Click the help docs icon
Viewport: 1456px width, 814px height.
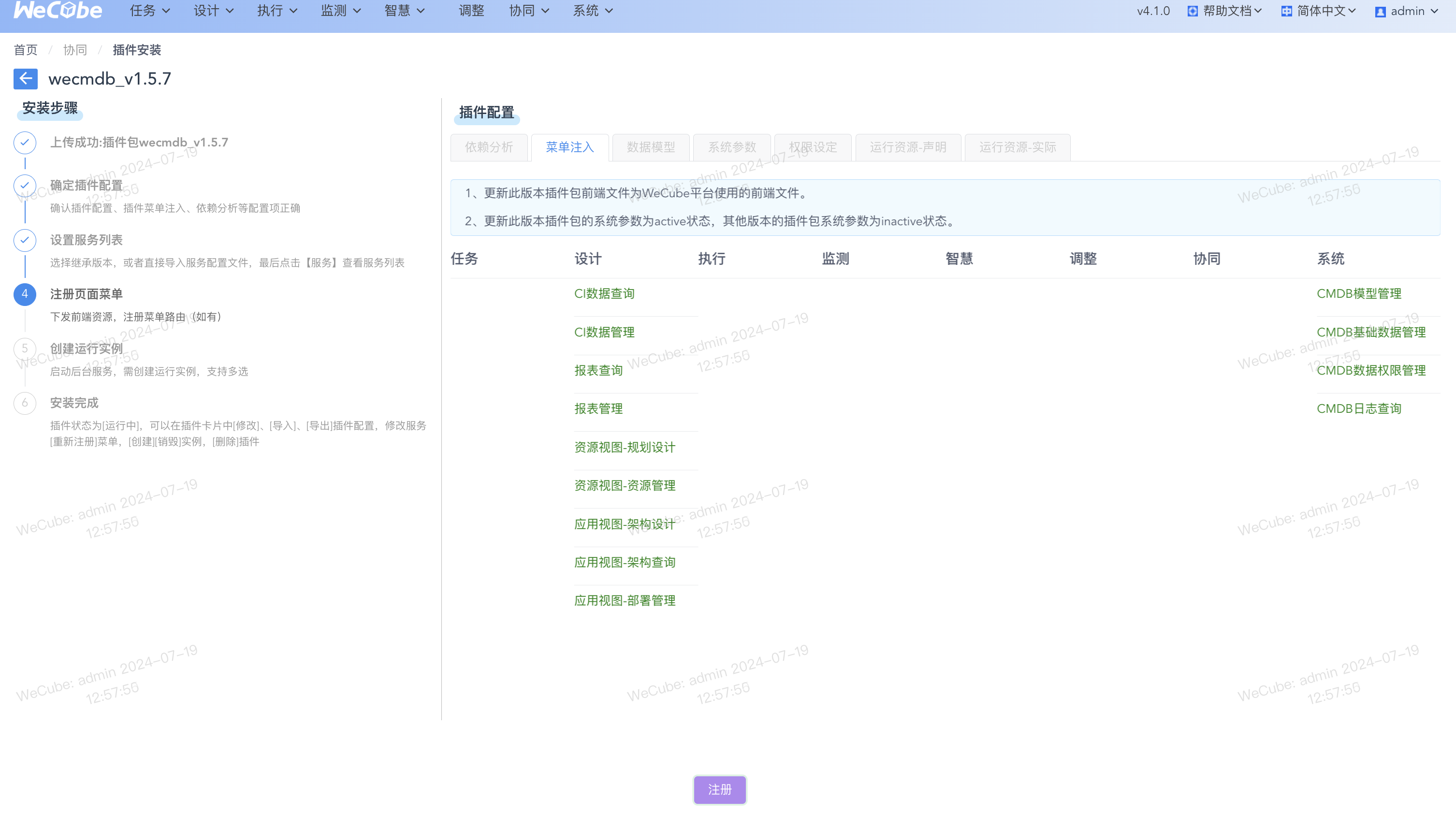click(1193, 11)
